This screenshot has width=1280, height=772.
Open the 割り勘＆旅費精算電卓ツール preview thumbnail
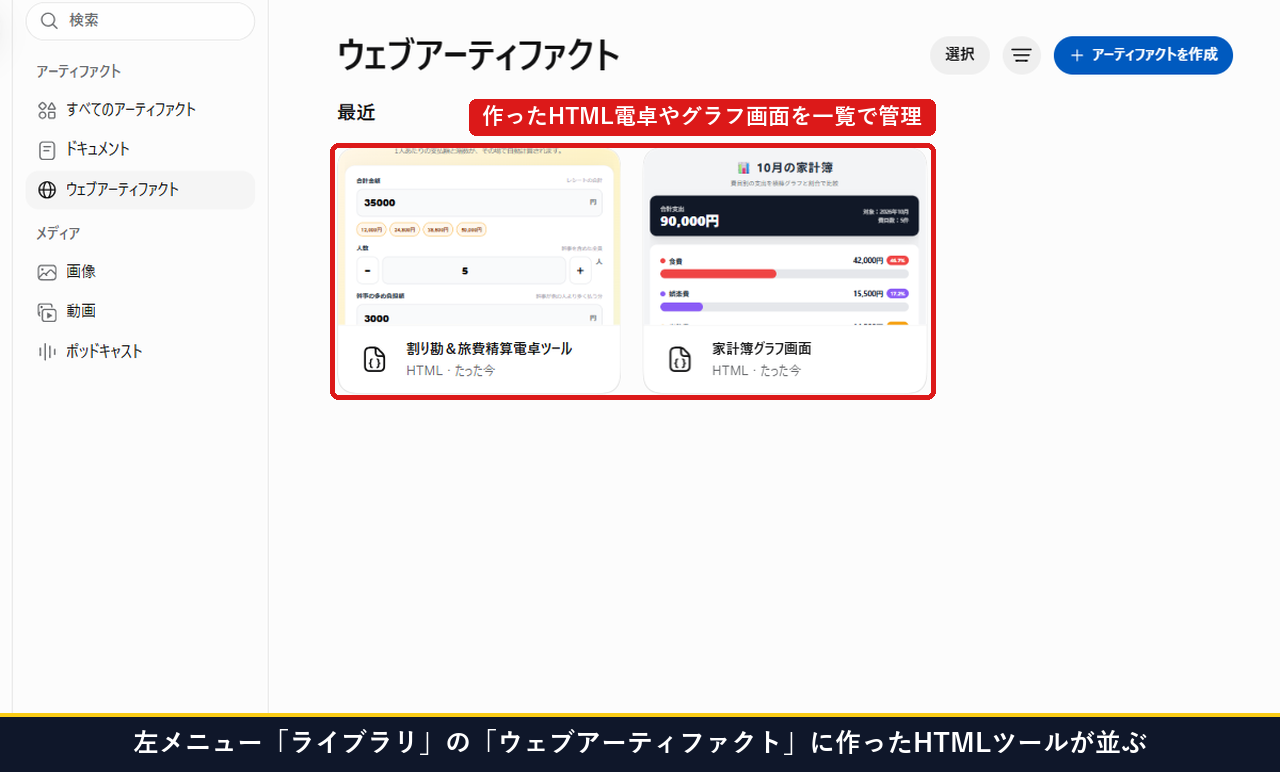coord(479,236)
